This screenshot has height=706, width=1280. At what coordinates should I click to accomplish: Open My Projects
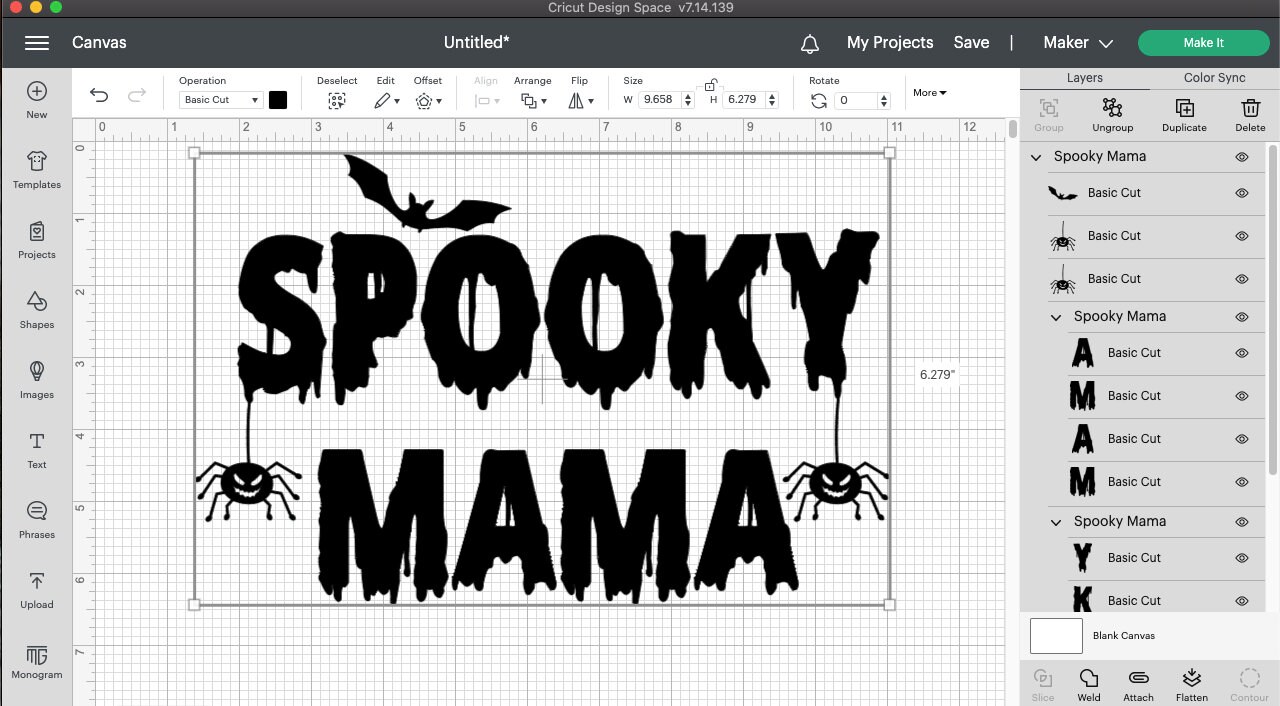890,42
